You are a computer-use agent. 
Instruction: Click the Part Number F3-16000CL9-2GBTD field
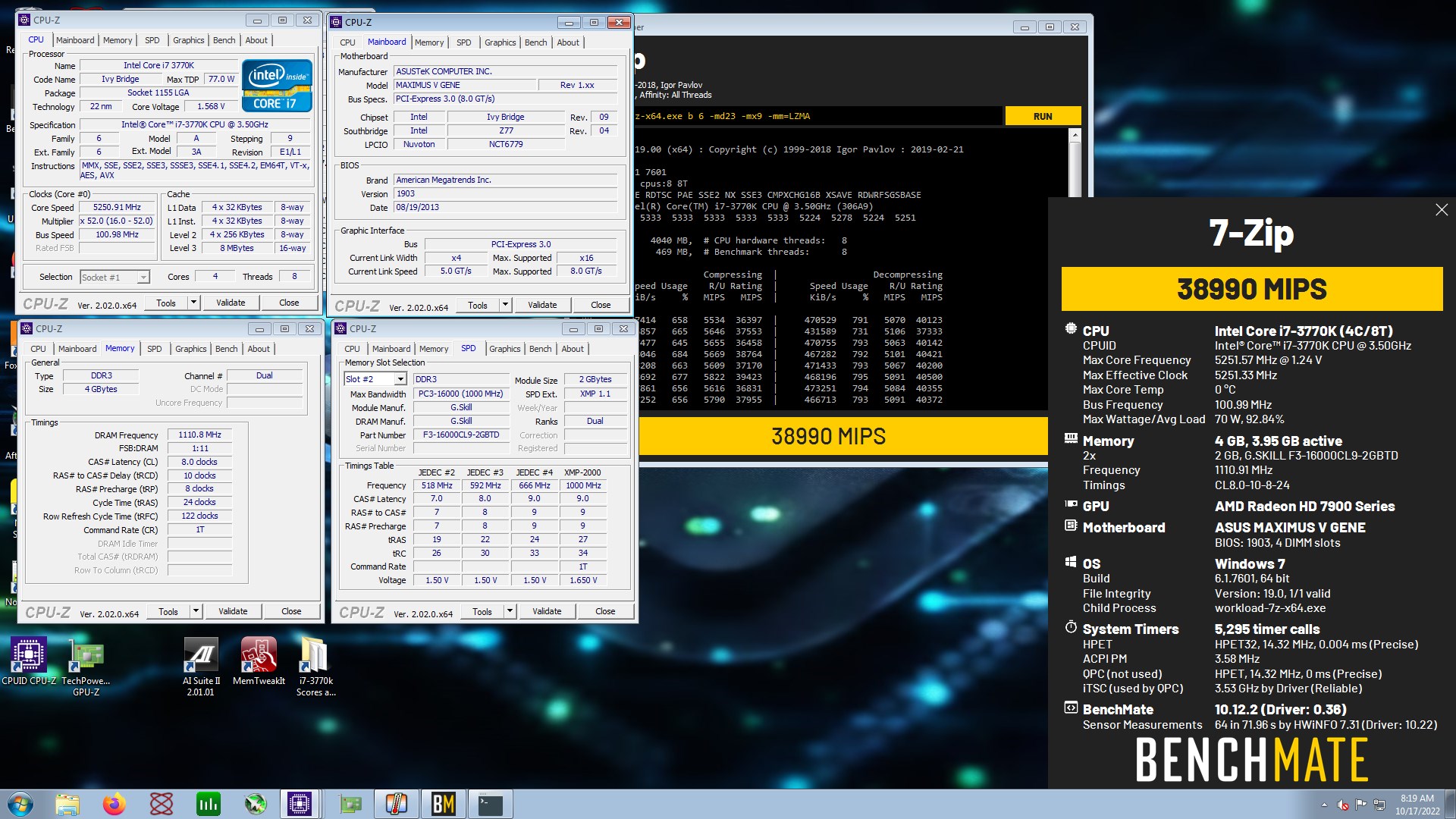(x=461, y=435)
